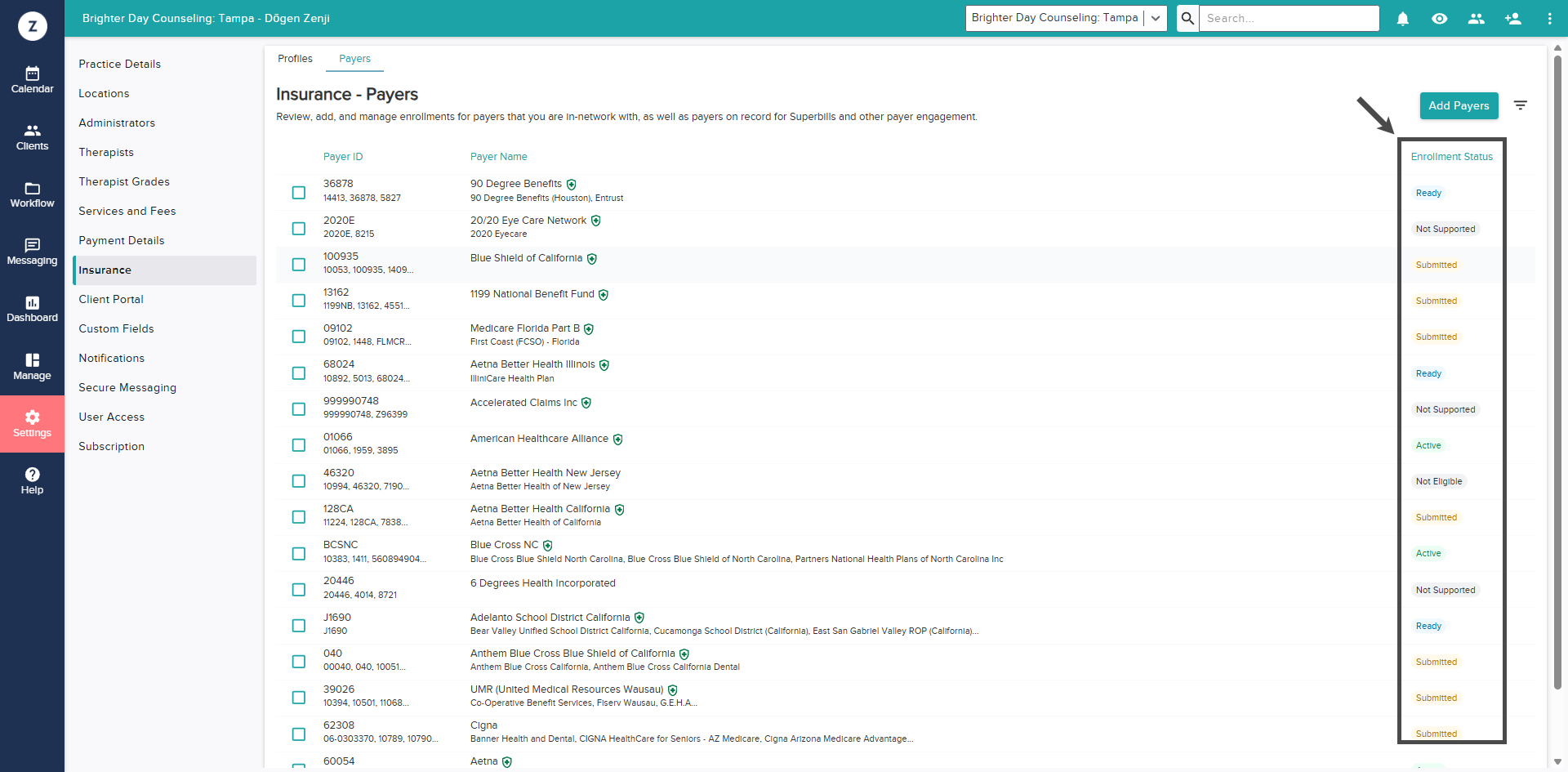The width and height of the screenshot is (1568, 772).
Task: Click the notifications bell icon
Action: click(x=1403, y=18)
